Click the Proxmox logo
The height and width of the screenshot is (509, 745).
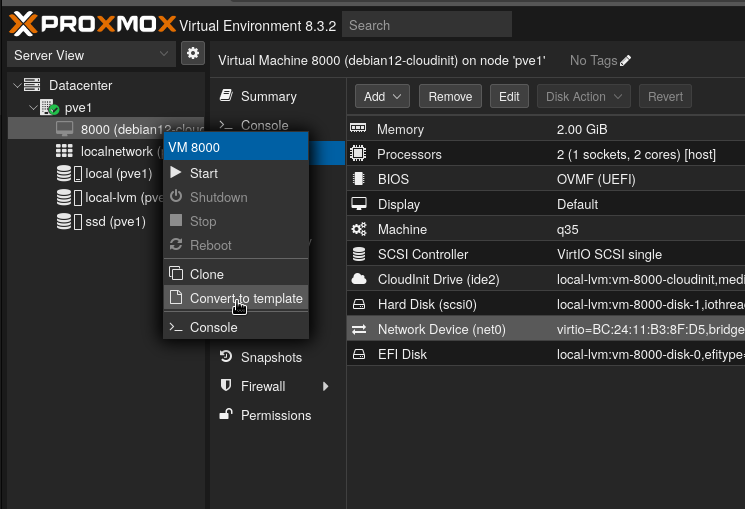(93, 24)
